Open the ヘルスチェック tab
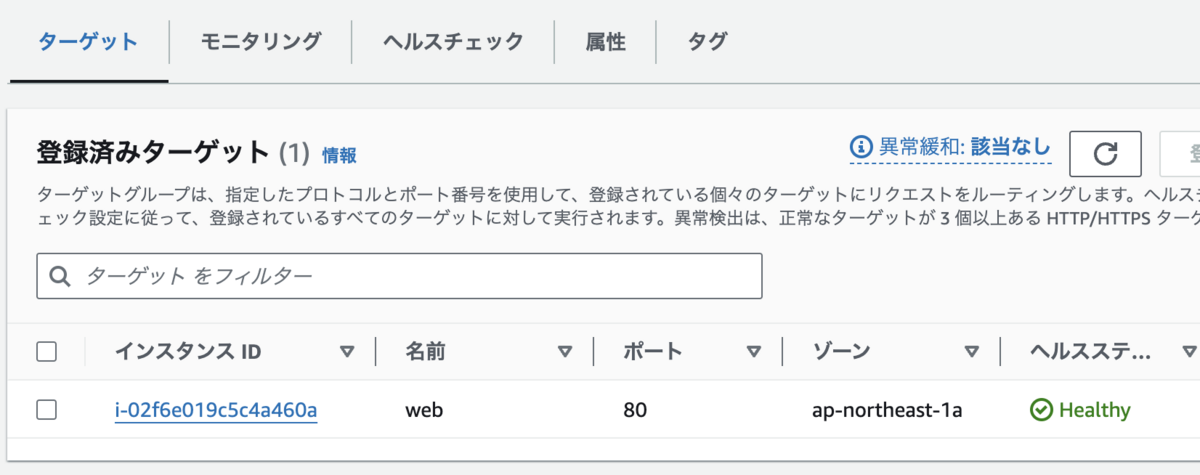Image resolution: width=1200 pixels, height=475 pixels. [x=453, y=41]
